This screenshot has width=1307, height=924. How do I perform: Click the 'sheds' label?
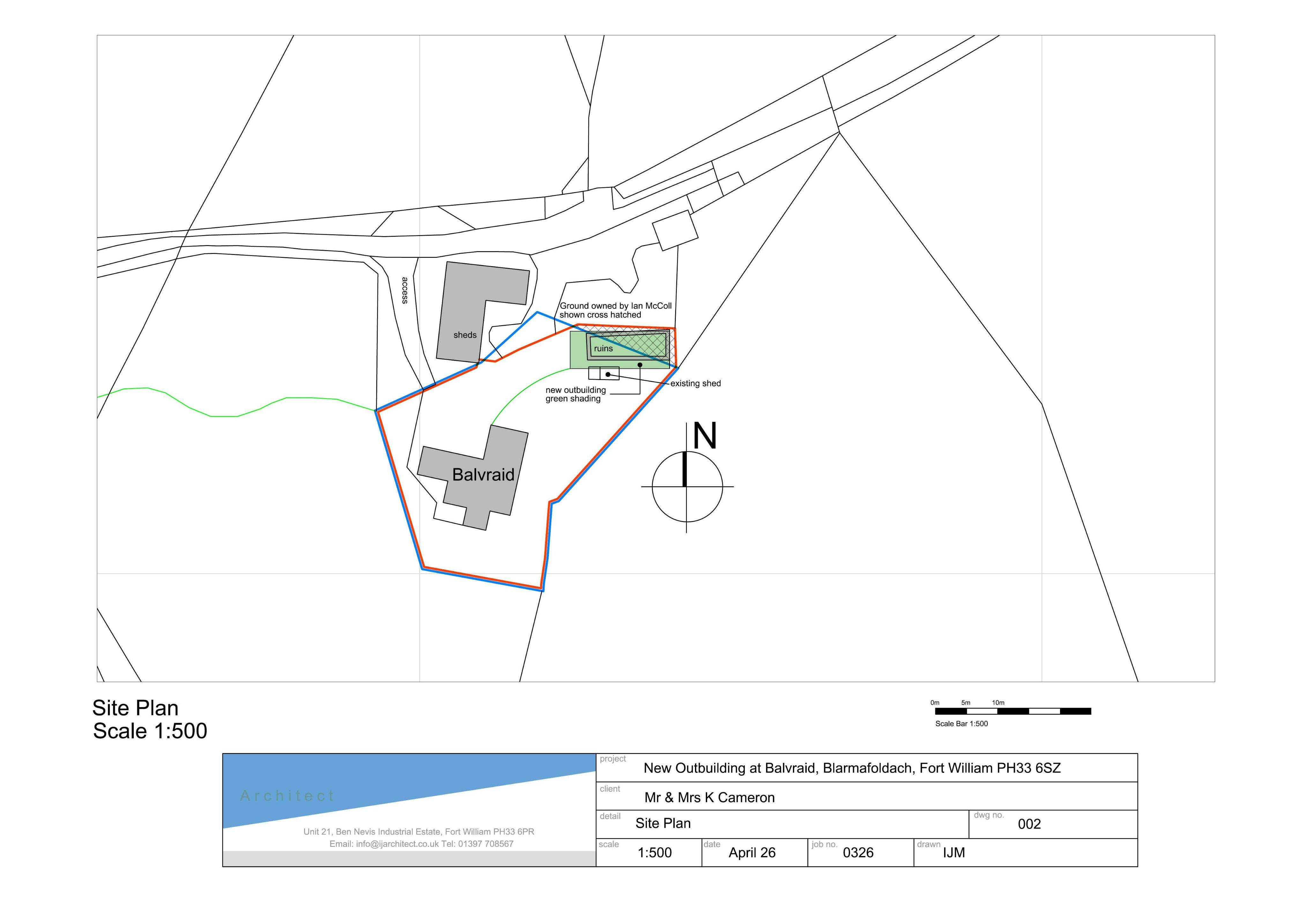click(x=465, y=335)
